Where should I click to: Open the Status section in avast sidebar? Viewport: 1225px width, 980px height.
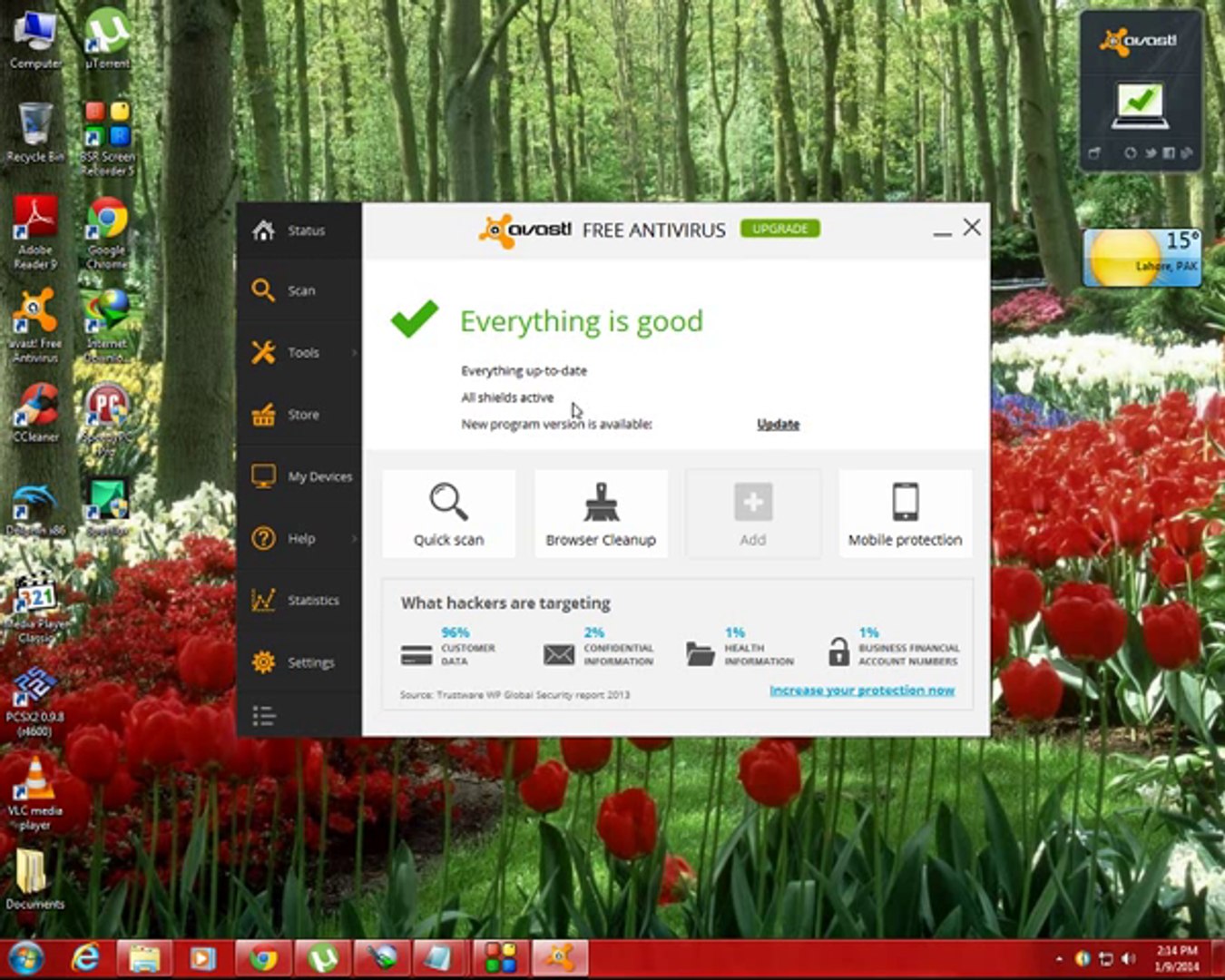[299, 230]
